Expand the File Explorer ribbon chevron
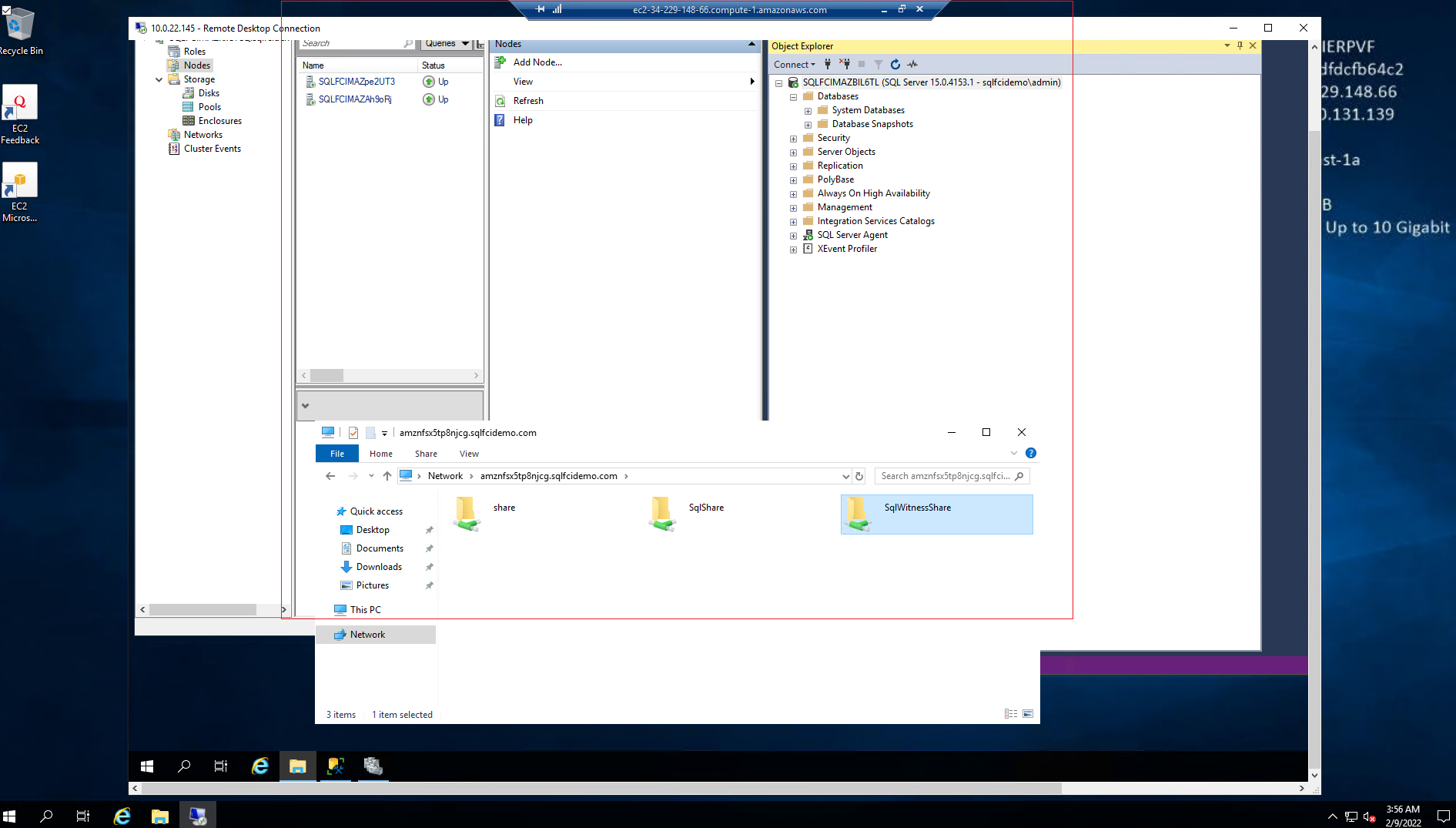The image size is (1456, 828). click(1014, 453)
